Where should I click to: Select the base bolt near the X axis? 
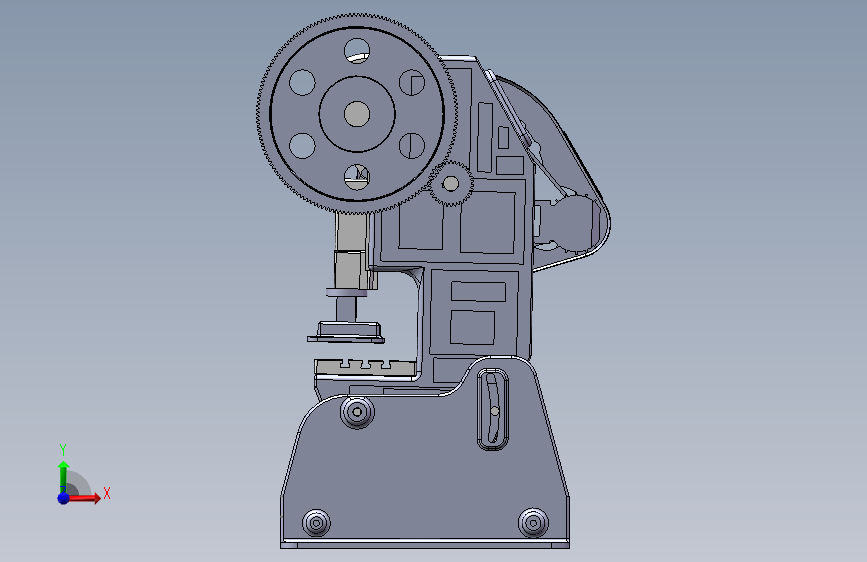(316, 523)
